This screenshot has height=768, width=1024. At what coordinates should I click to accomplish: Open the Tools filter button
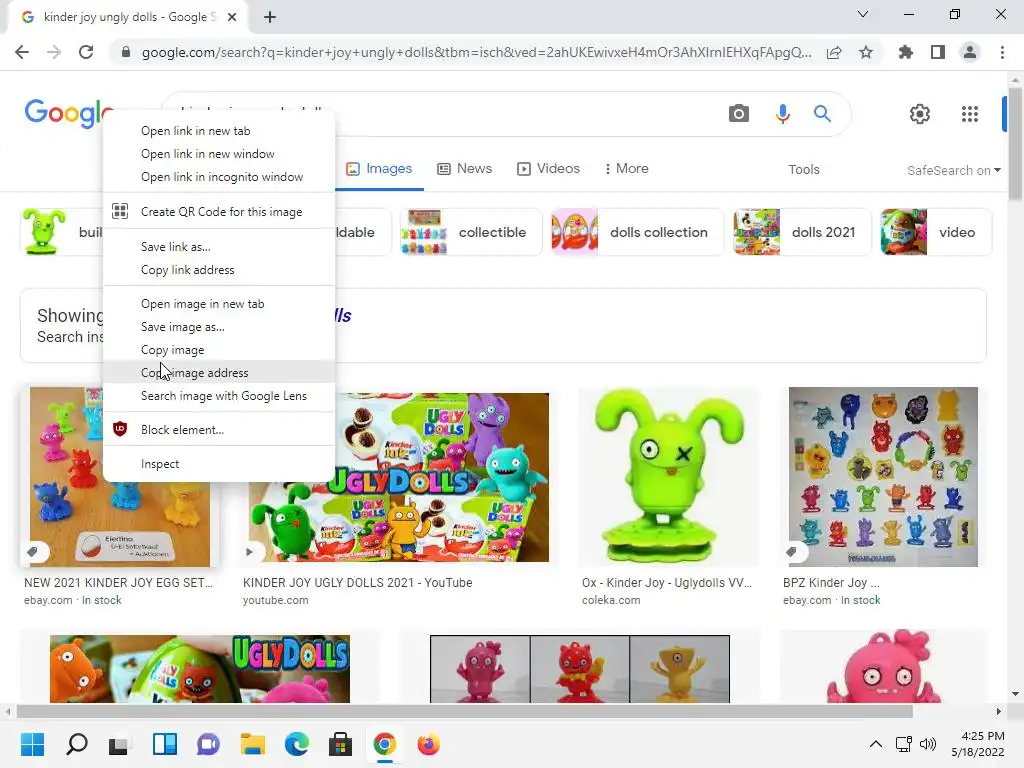point(803,170)
